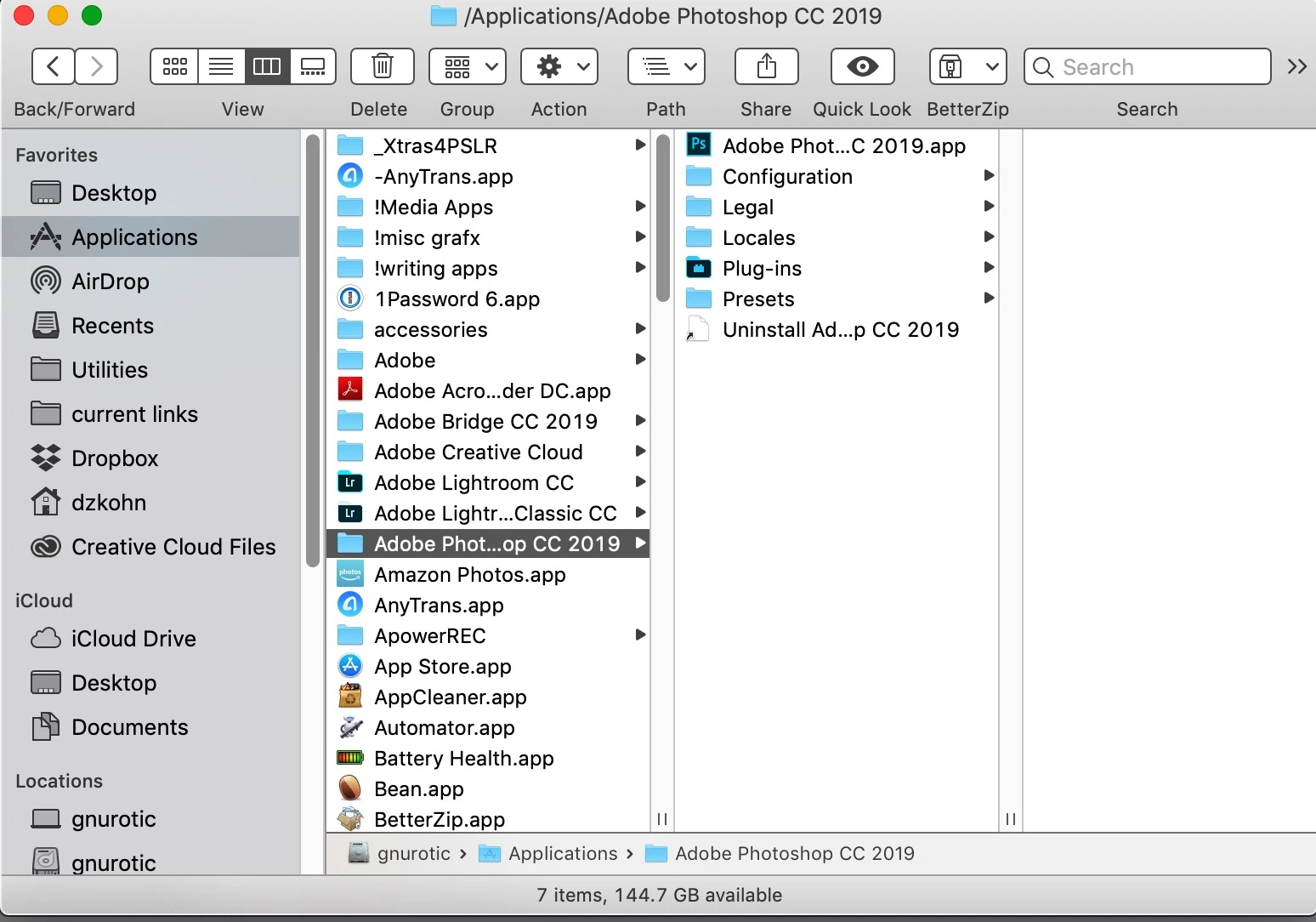Open Creative Cloud Files in sidebar

point(151,547)
